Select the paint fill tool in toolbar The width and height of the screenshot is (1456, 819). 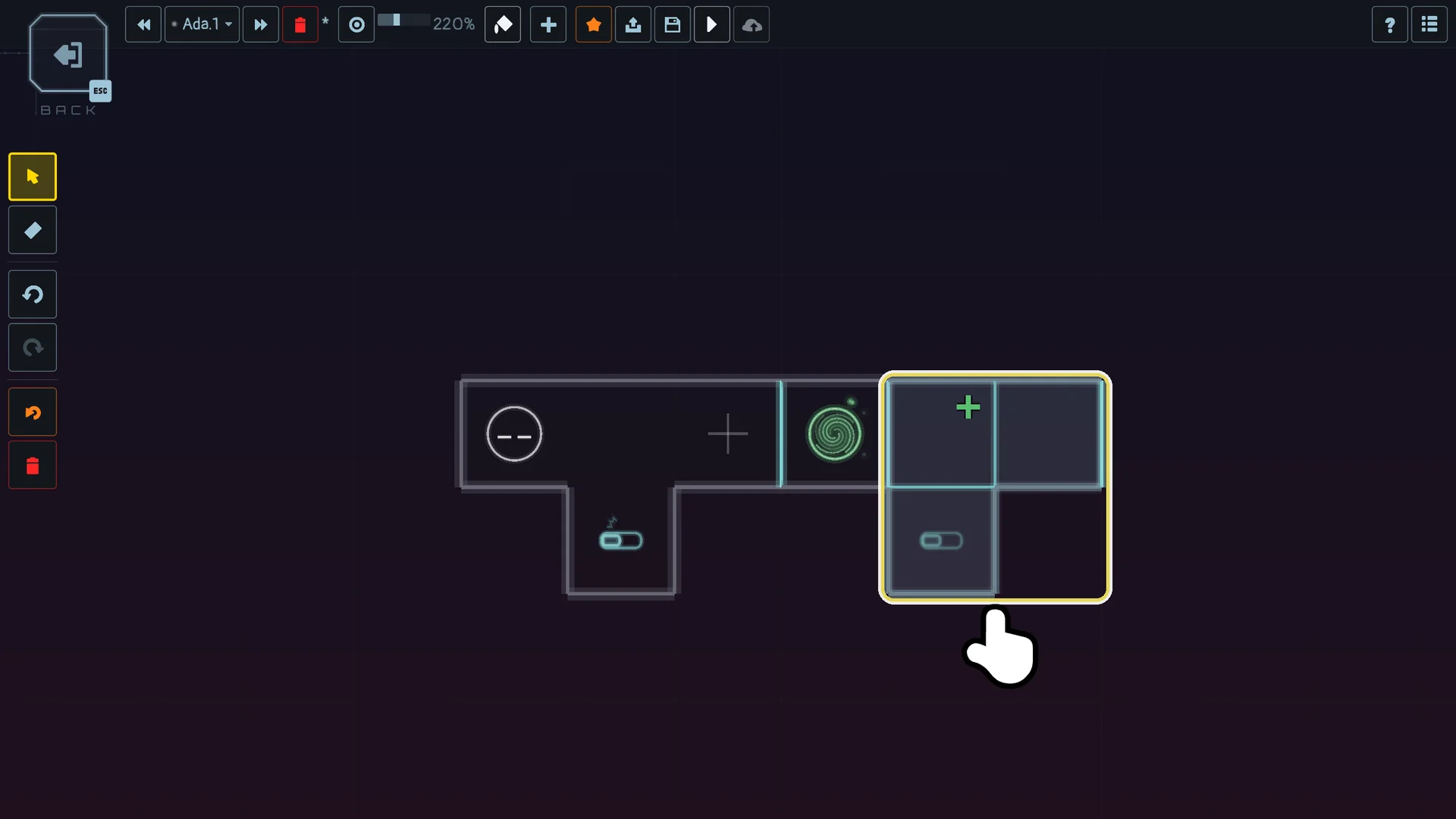pyautogui.click(x=503, y=25)
